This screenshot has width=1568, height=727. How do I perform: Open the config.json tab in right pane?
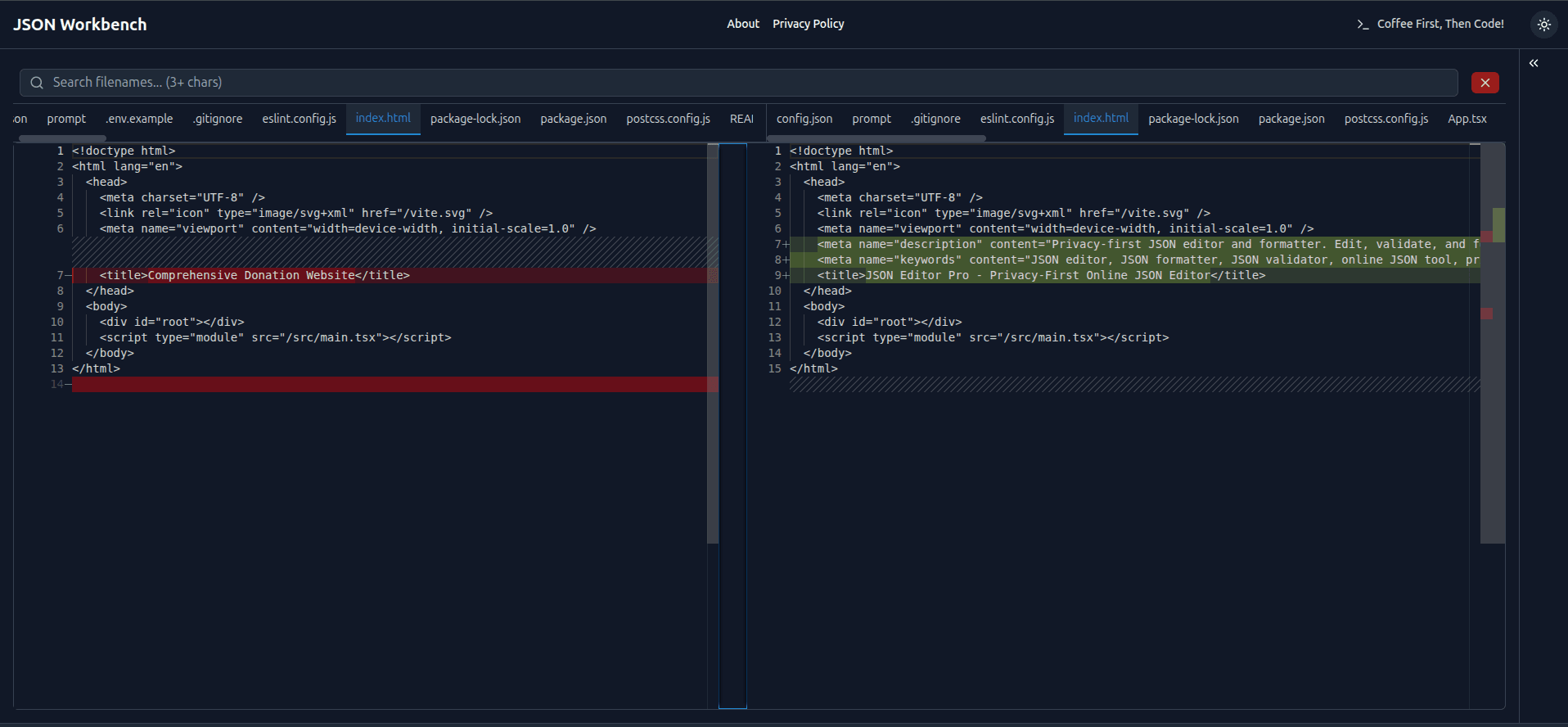804,119
